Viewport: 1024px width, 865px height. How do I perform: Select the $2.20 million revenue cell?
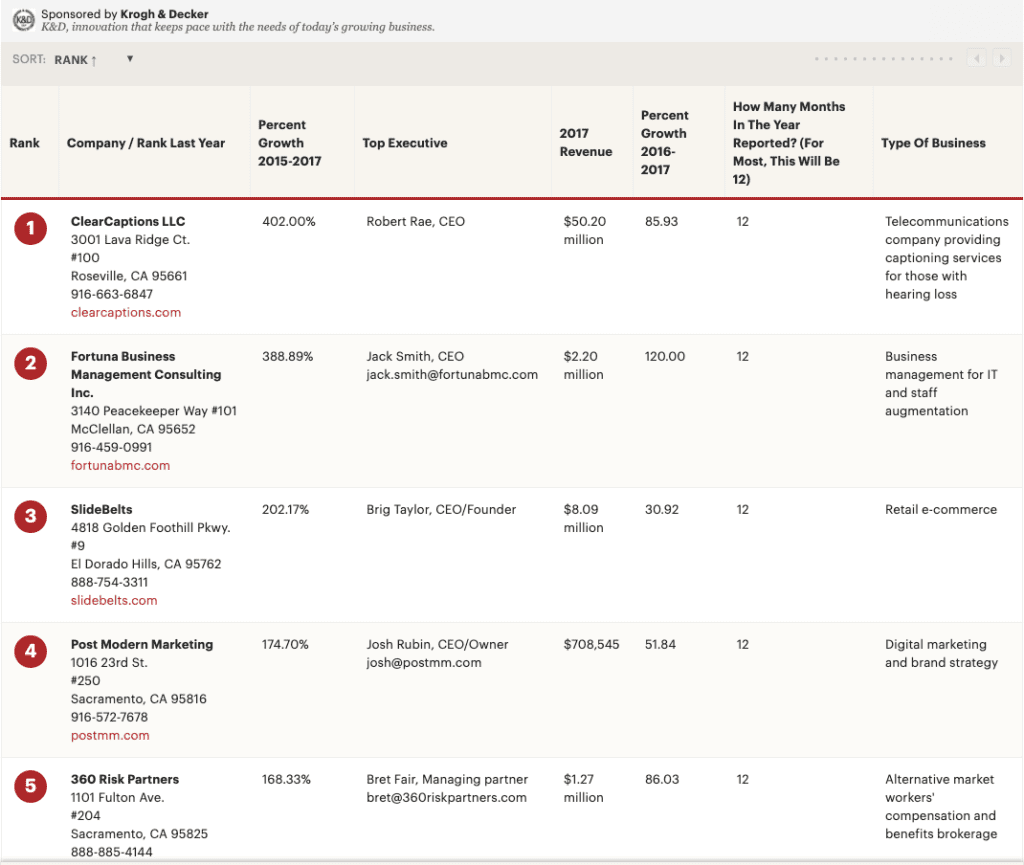584,366
